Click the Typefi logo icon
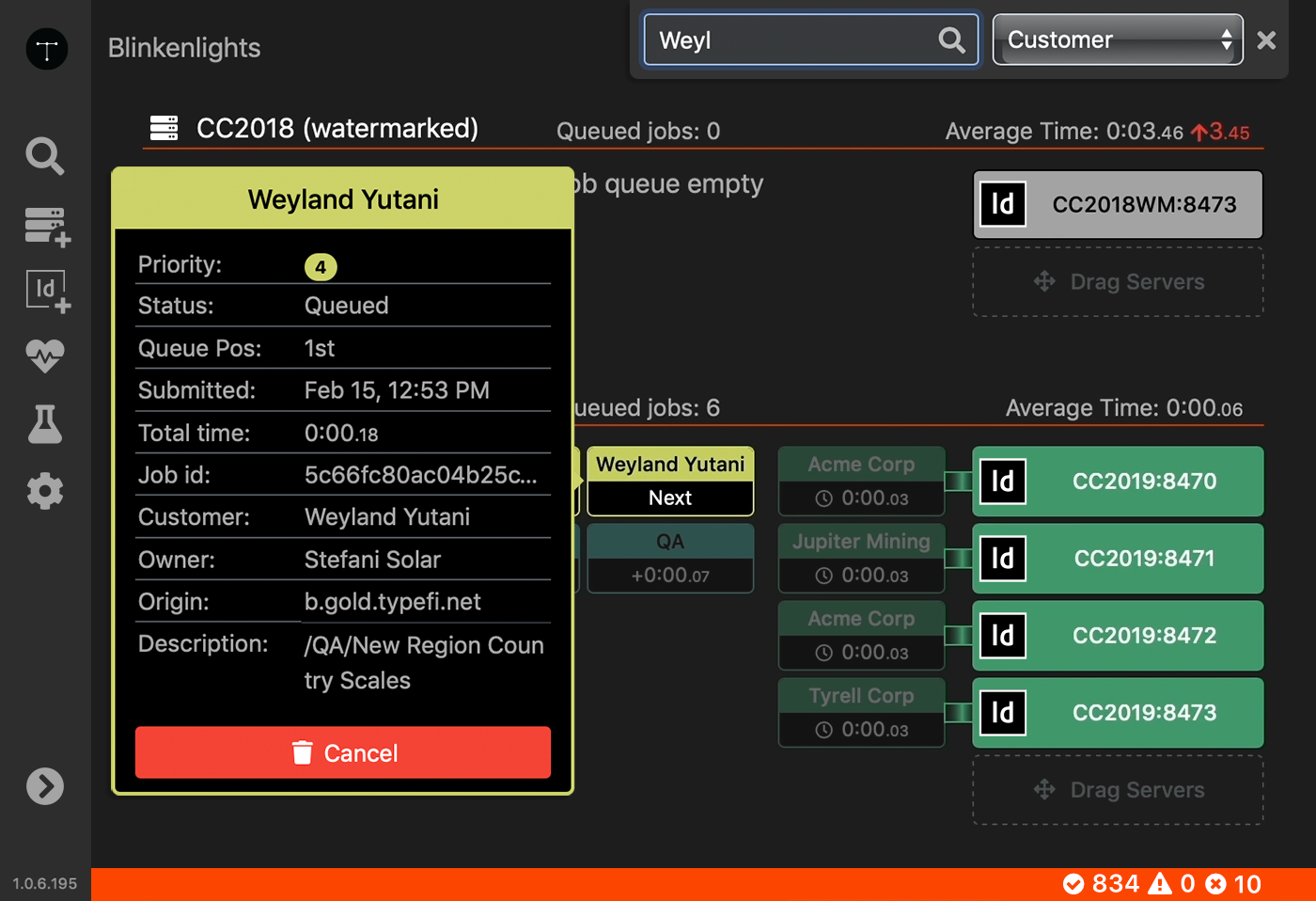This screenshot has height=901, width=1316. 46,49
